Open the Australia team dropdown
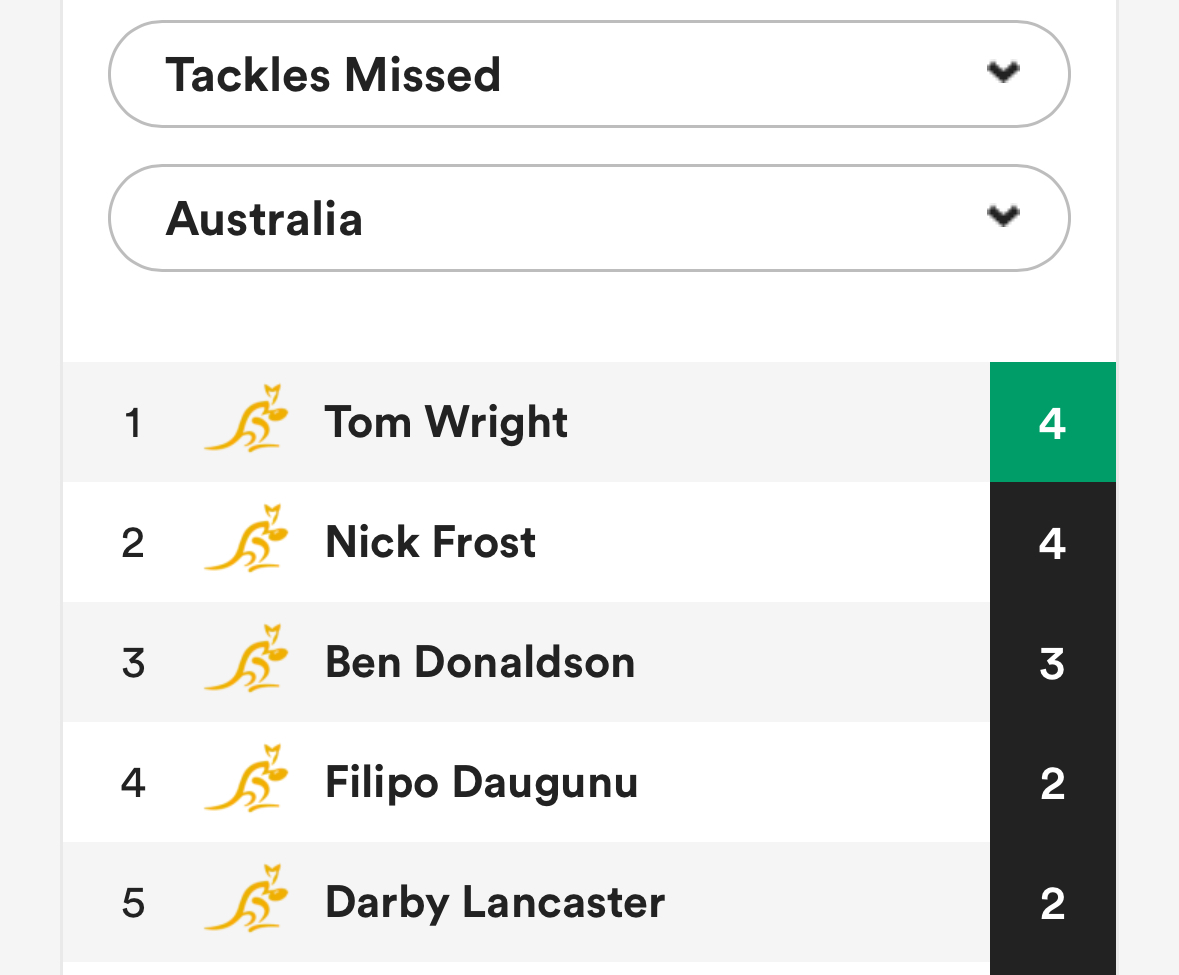This screenshot has width=1179, height=975. [x=589, y=218]
